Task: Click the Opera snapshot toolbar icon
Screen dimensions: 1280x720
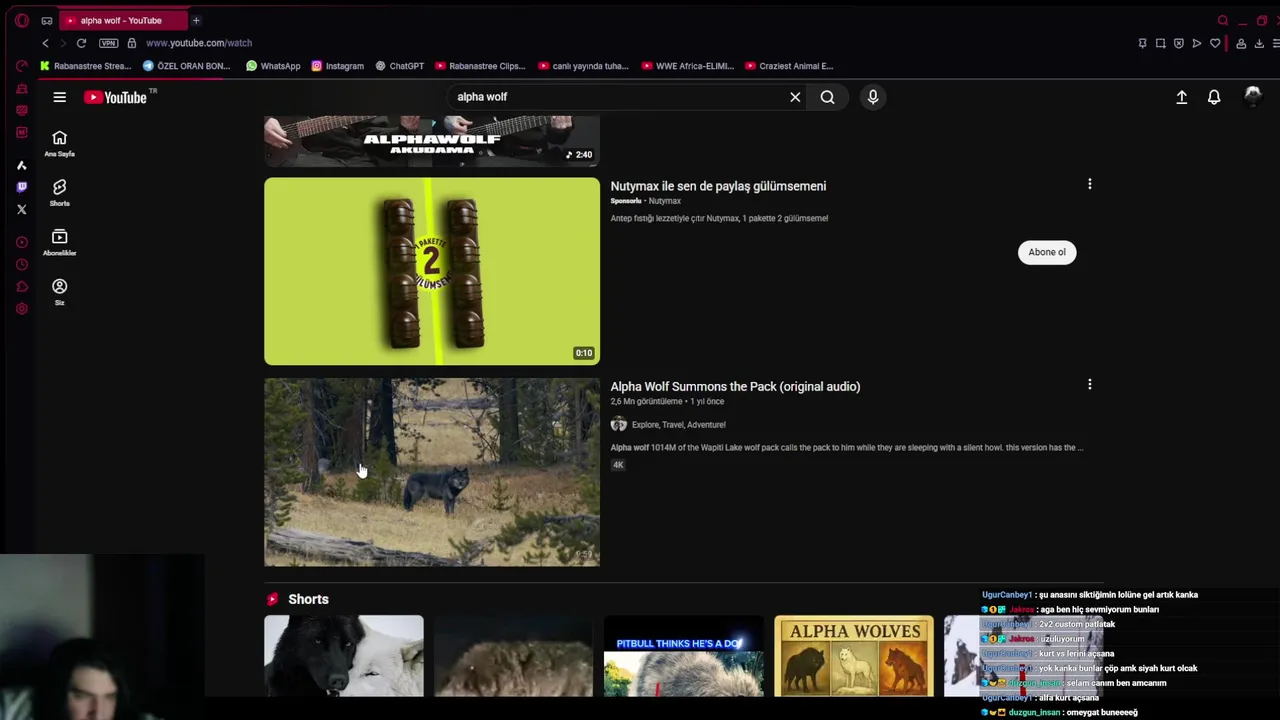Action: 1160,43
